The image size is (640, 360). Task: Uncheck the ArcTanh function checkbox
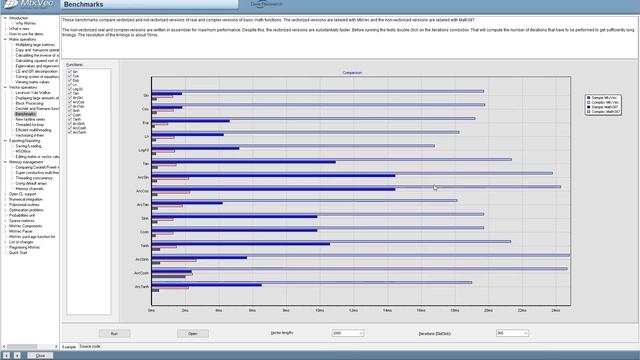point(70,132)
